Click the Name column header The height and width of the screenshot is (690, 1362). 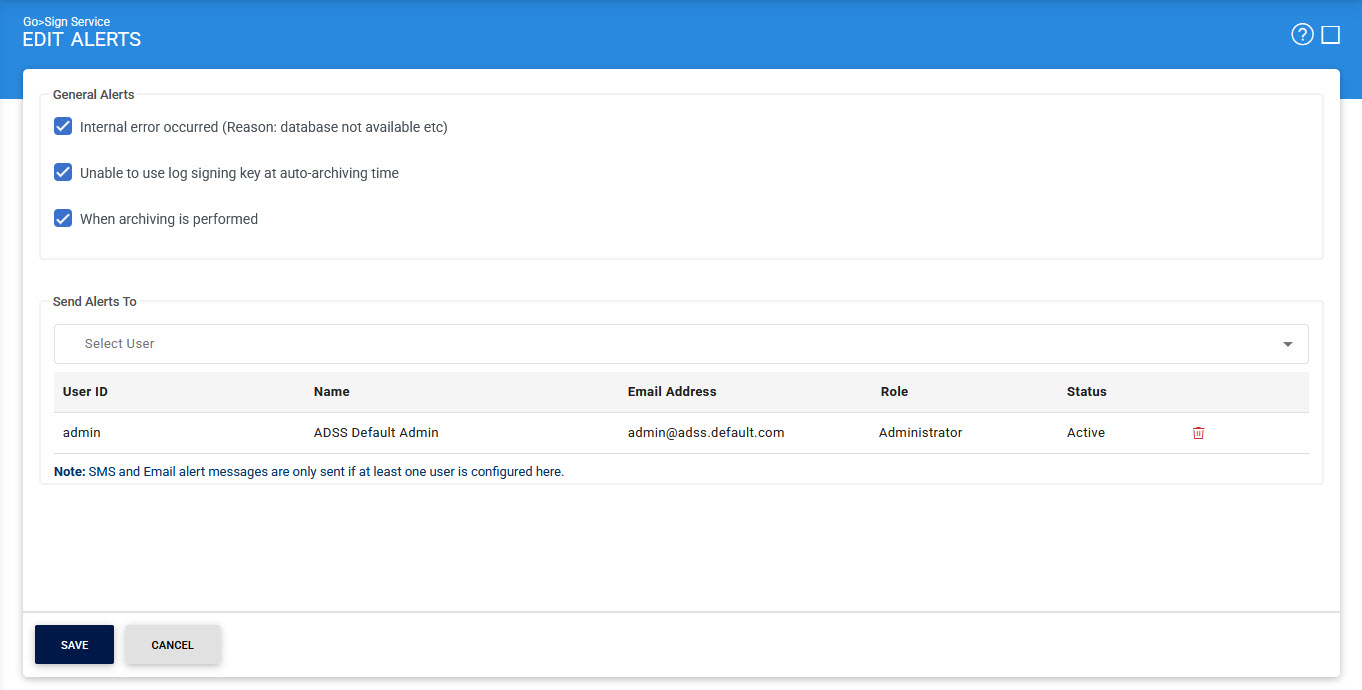[x=331, y=392]
